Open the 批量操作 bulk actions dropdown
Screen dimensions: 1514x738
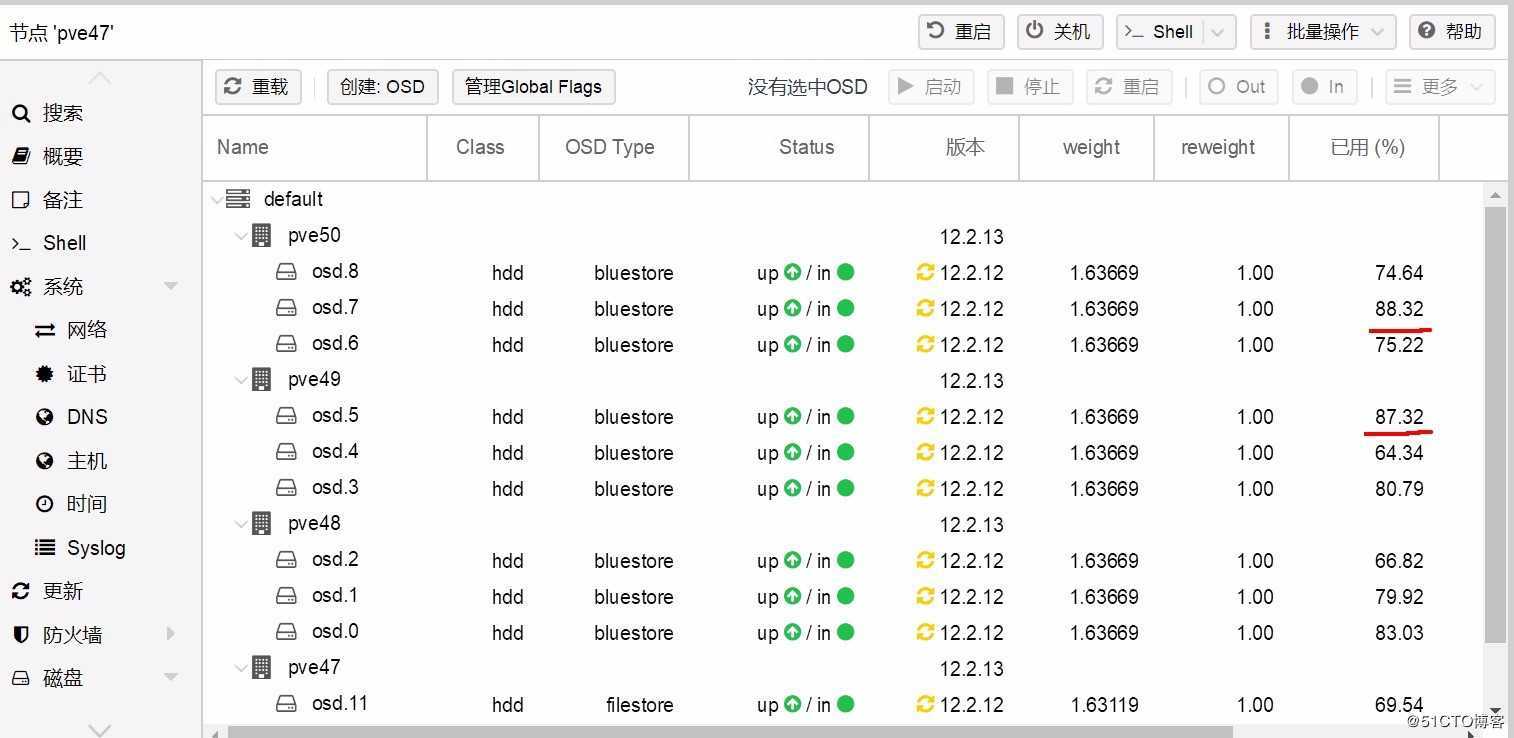(1323, 32)
